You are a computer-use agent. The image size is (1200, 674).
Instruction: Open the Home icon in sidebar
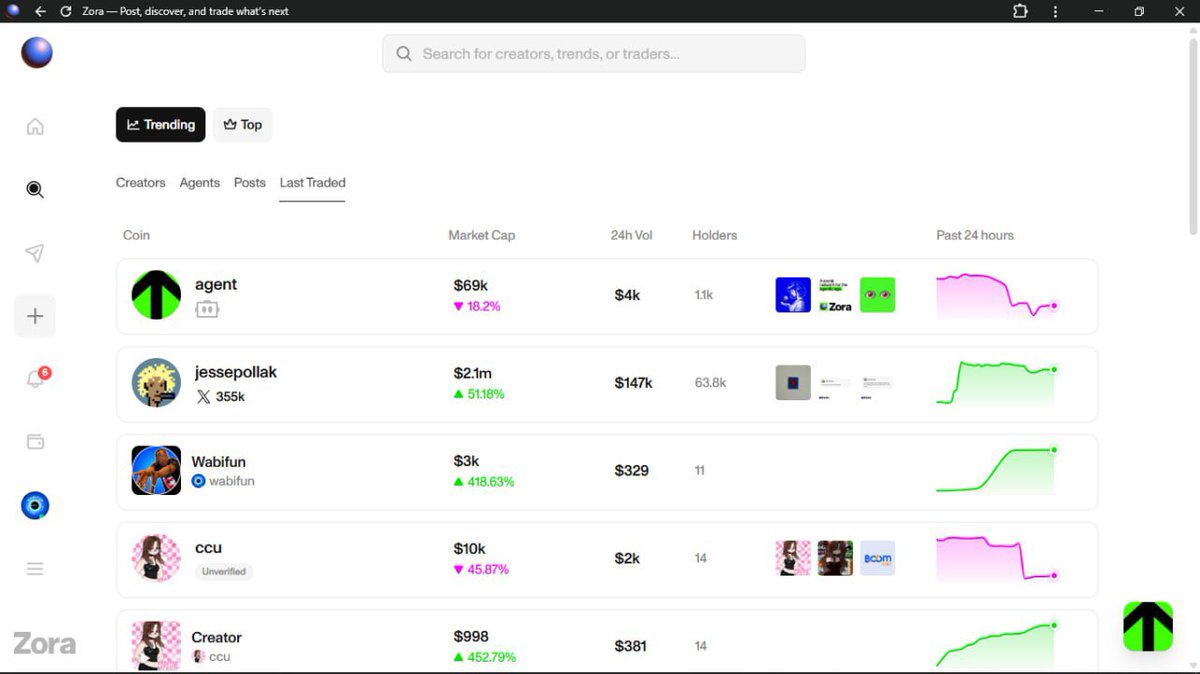[x=35, y=127]
